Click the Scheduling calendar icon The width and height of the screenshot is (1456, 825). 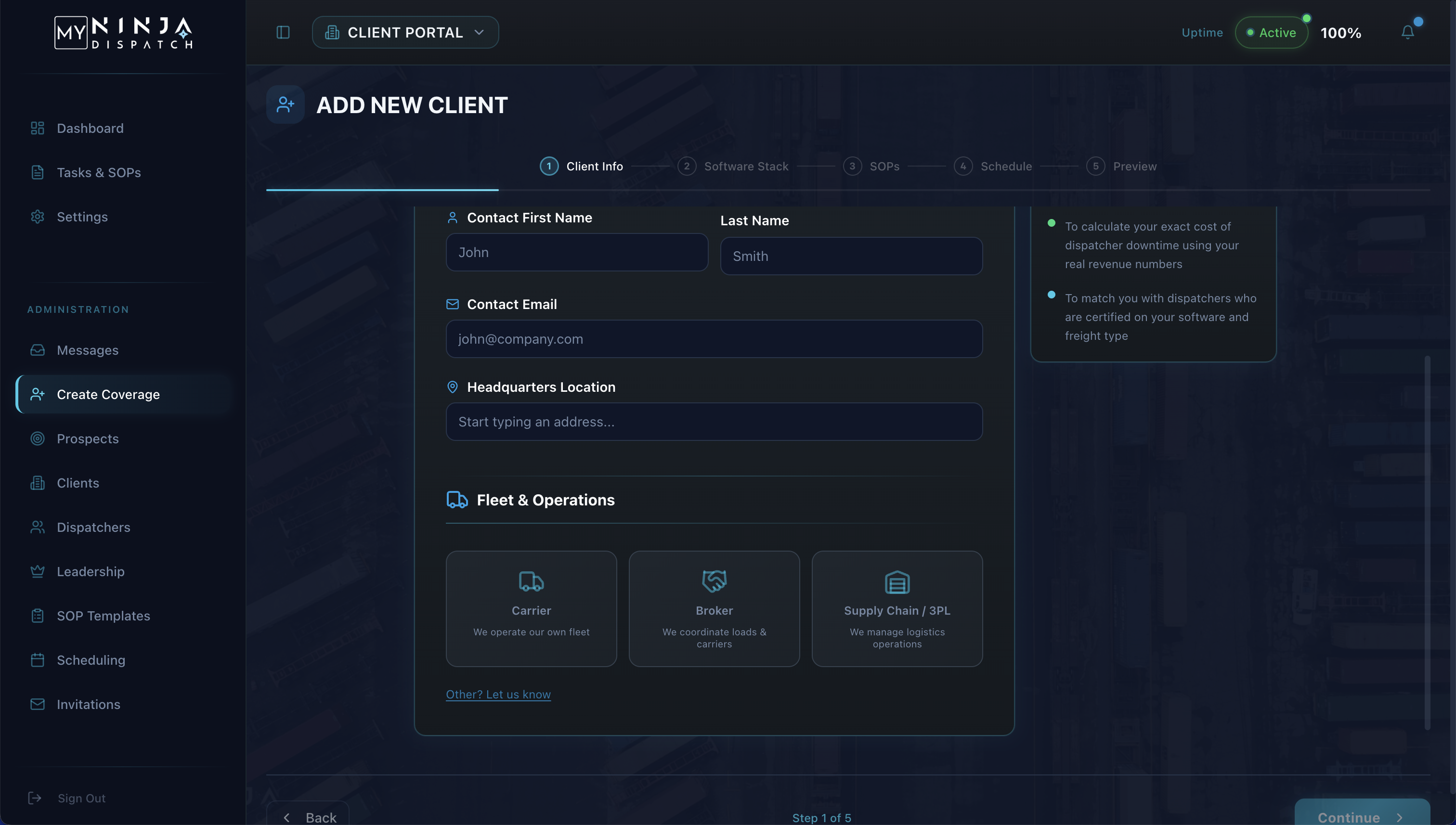coord(38,659)
